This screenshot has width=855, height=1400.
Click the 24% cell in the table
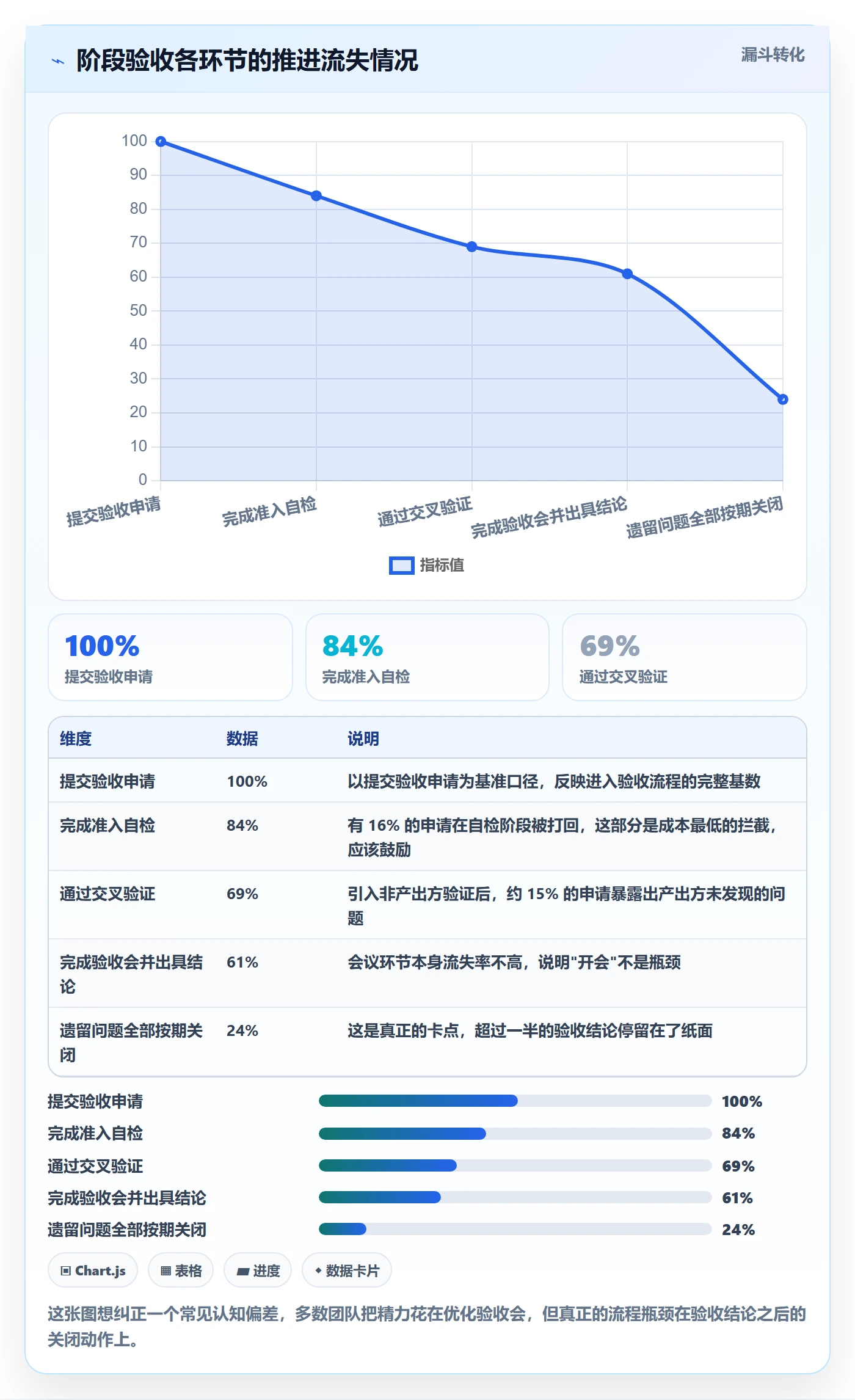pyautogui.click(x=242, y=1030)
